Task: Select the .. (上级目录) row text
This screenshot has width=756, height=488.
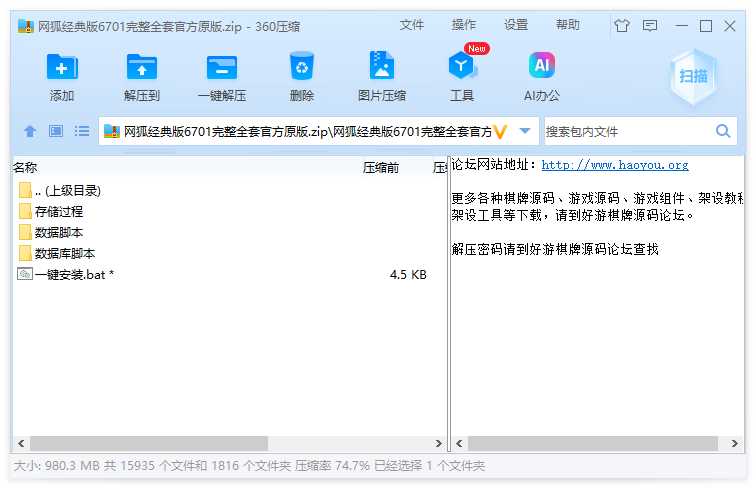Action: click(x=68, y=190)
